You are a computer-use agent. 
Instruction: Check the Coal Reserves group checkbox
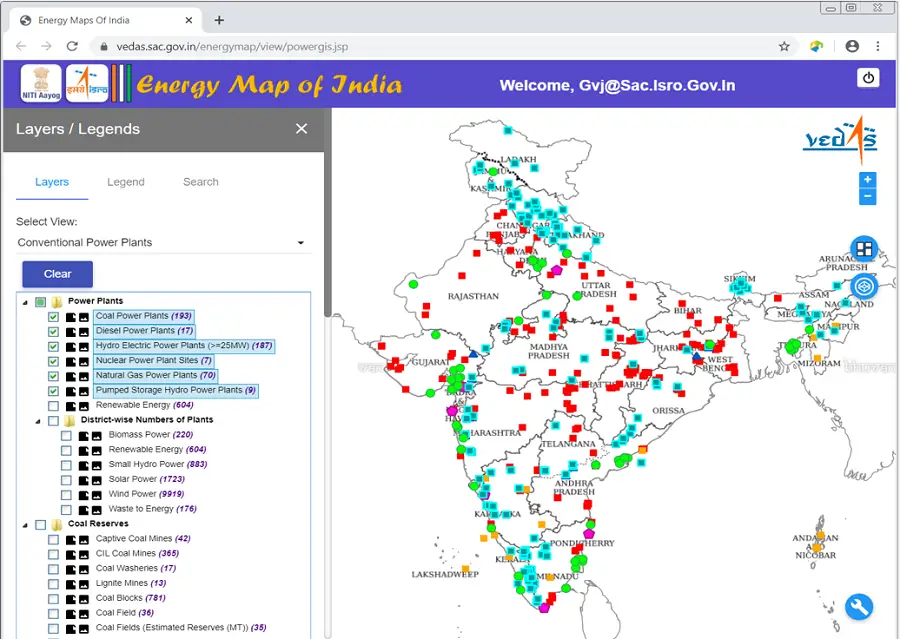[x=40, y=525]
